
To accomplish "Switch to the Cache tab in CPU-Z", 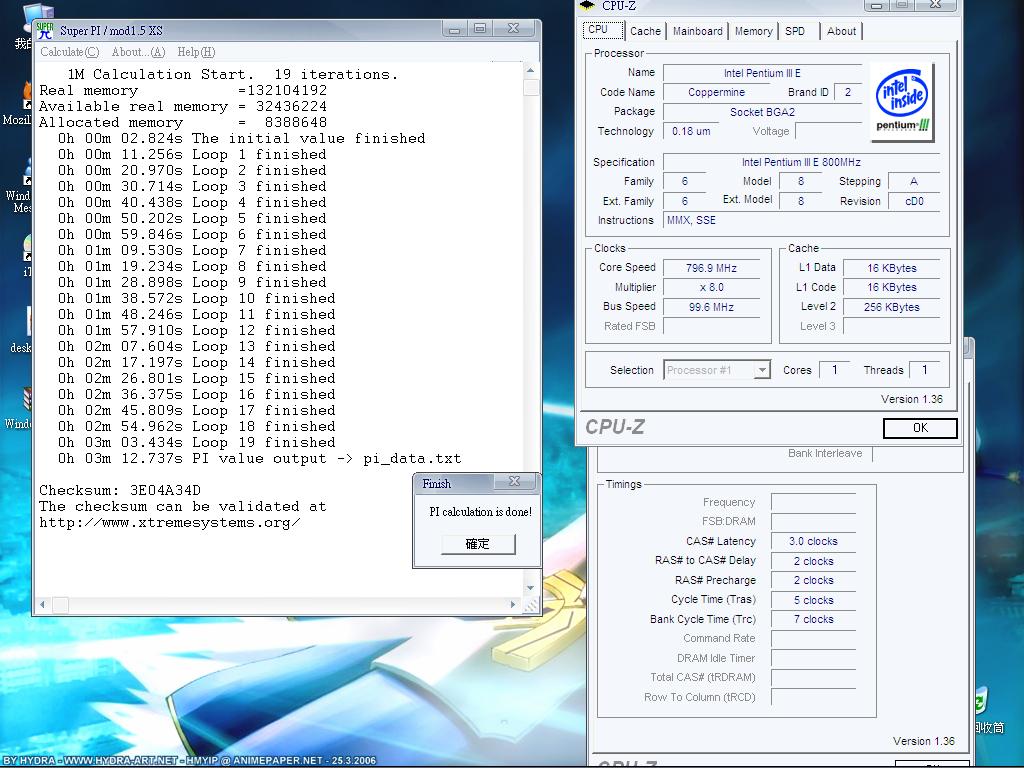I will pos(645,31).
